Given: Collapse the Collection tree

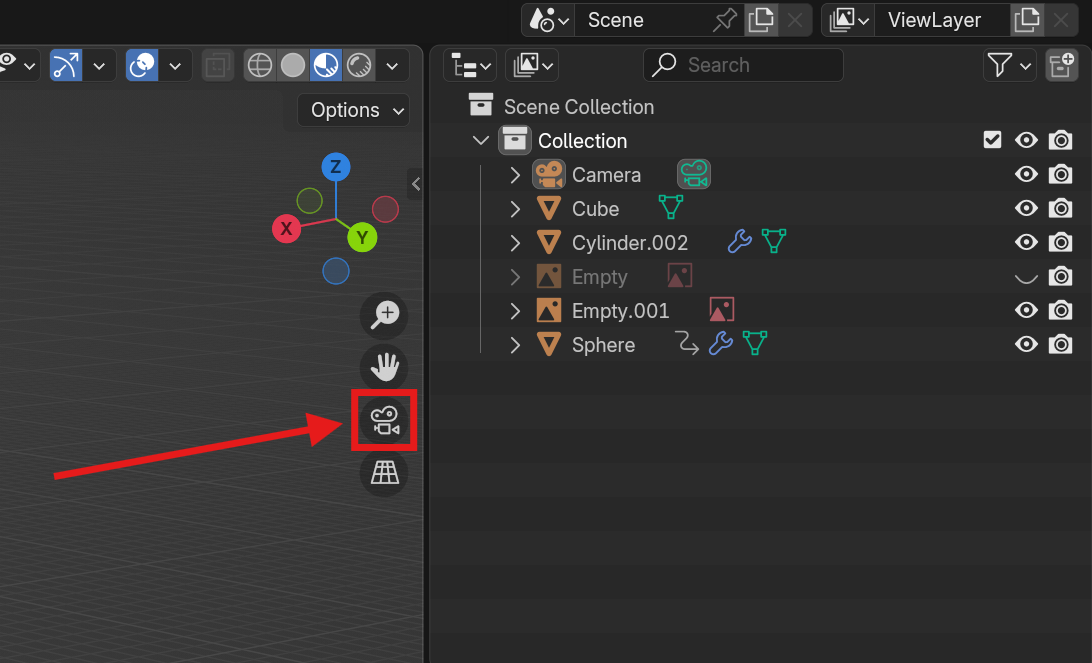Looking at the screenshot, I should (481, 141).
